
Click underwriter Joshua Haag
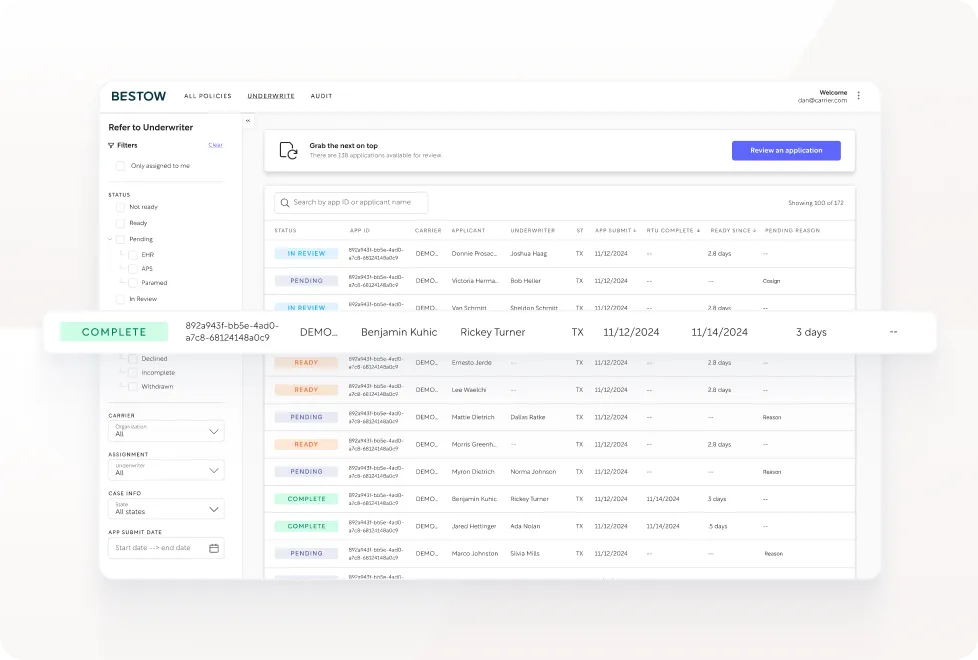point(528,254)
